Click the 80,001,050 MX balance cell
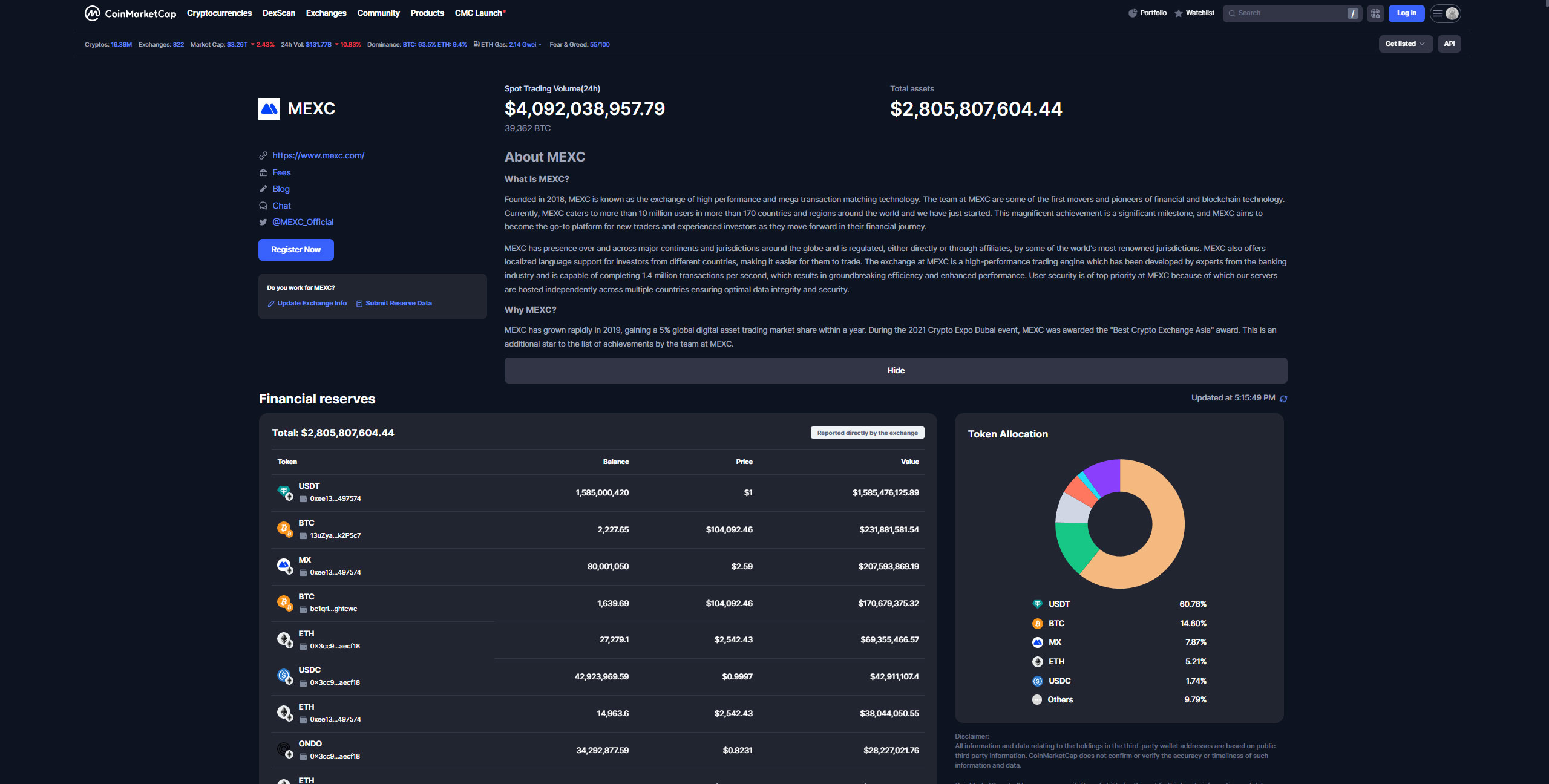Viewport: 1549px width, 784px height. 608,567
